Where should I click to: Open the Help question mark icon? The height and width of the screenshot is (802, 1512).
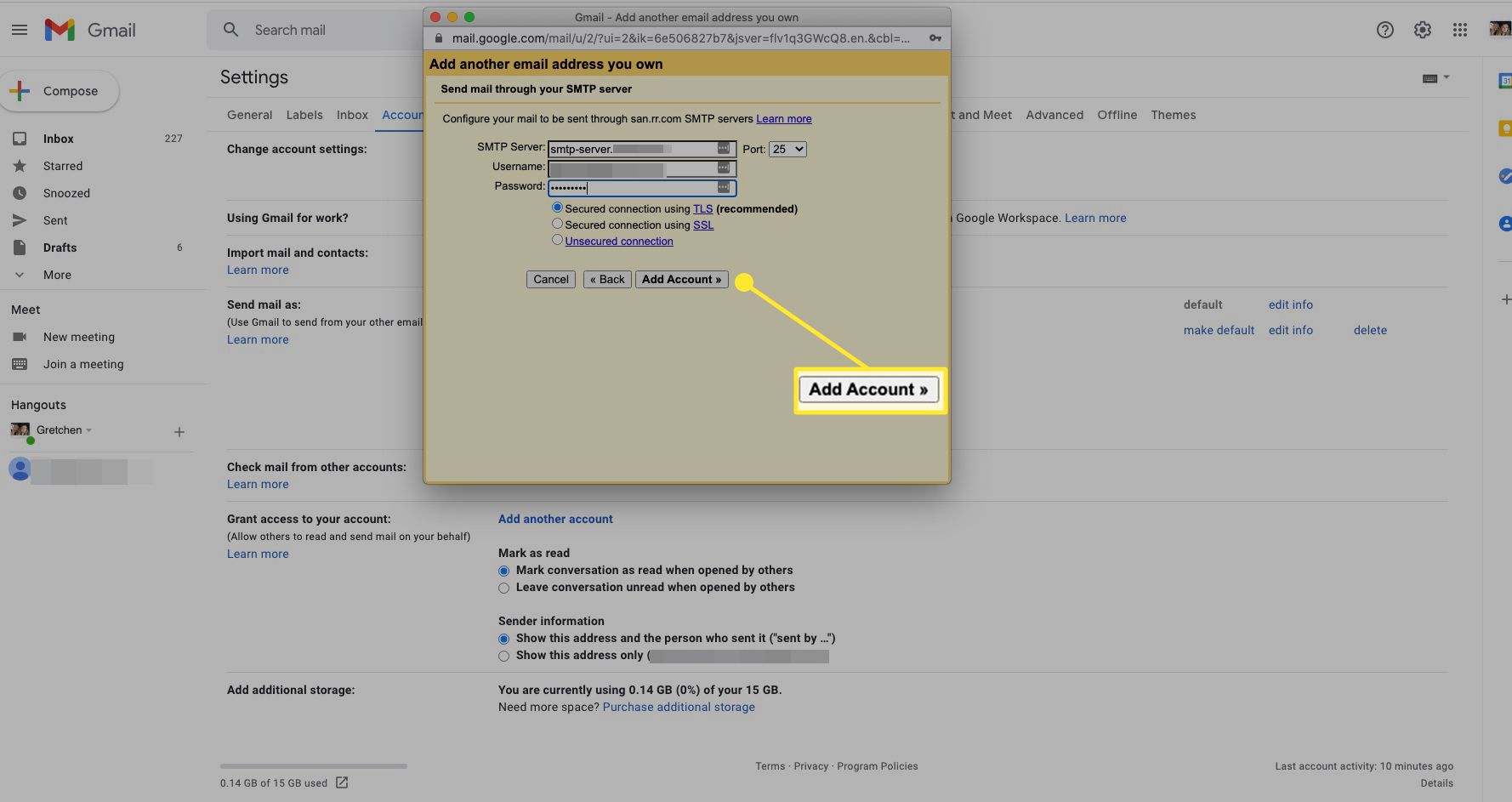[x=1385, y=30]
